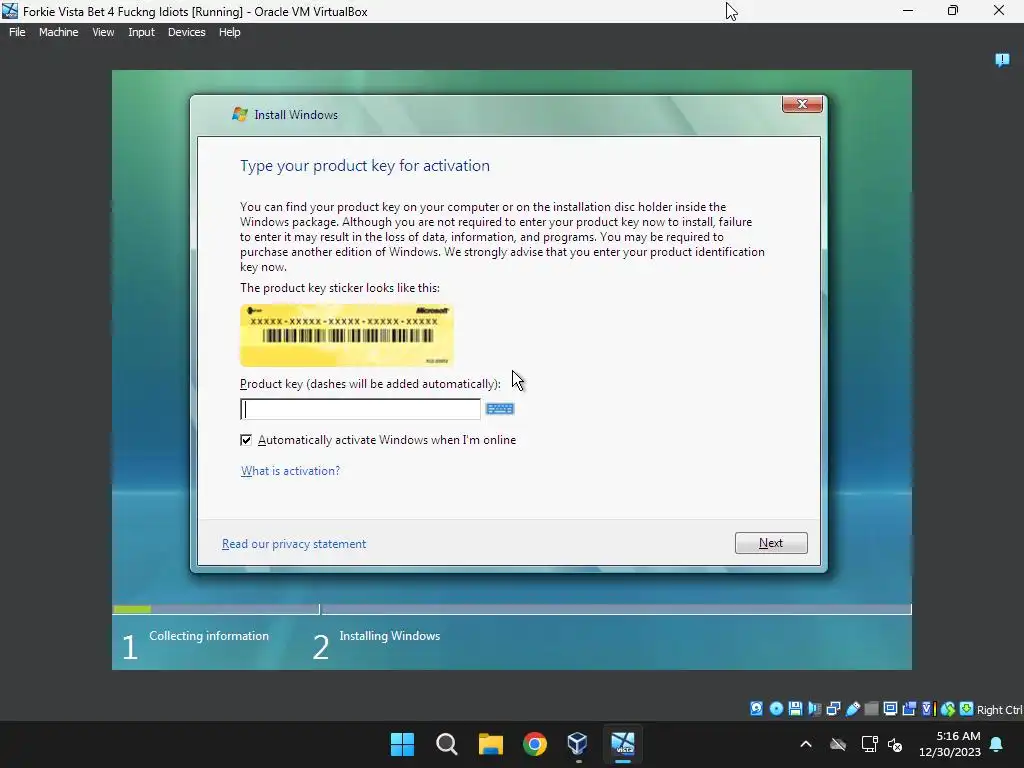Click the network tray icon

[869, 744]
